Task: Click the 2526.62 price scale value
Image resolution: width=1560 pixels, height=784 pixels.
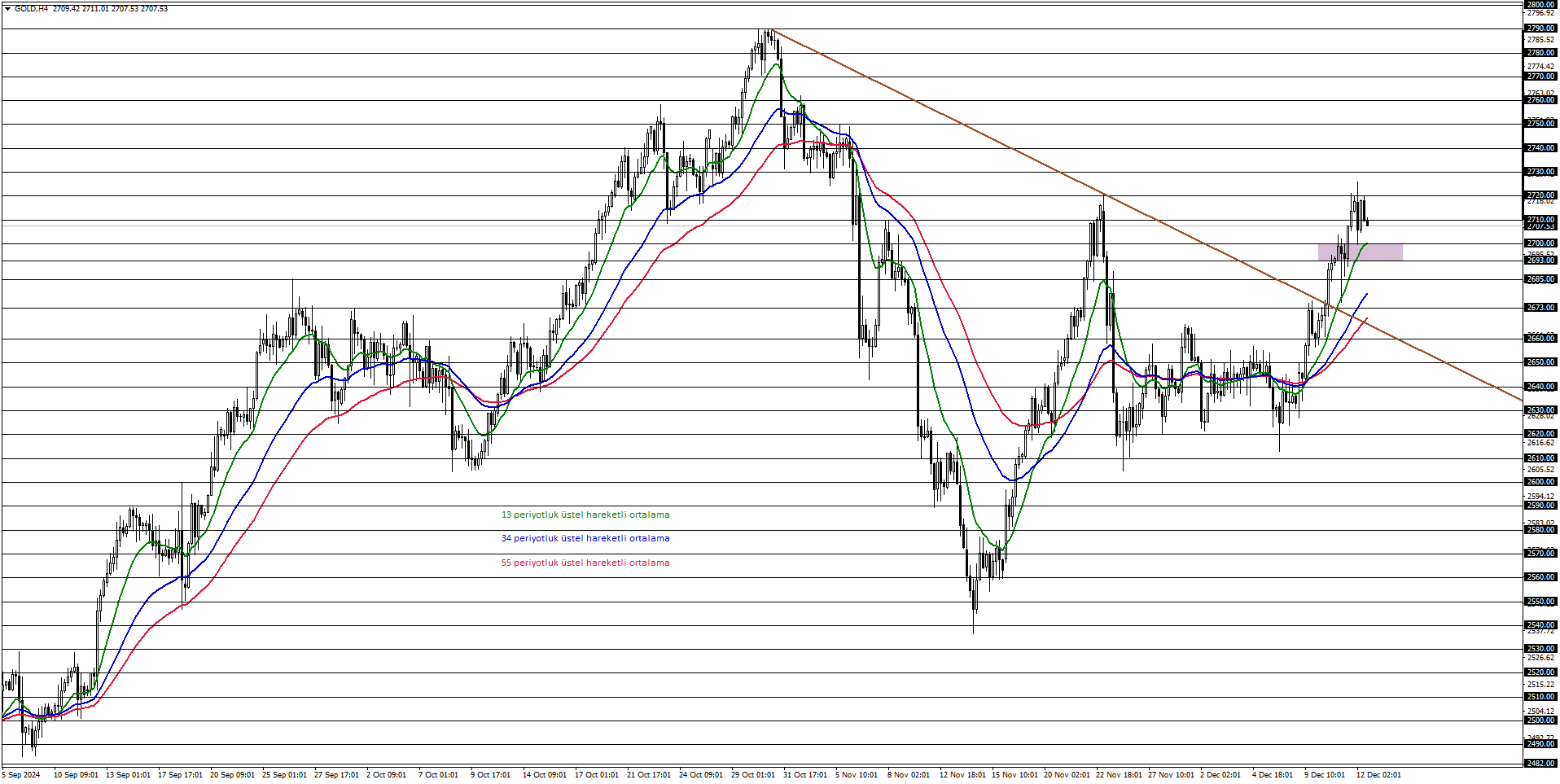Action: click(x=1540, y=658)
